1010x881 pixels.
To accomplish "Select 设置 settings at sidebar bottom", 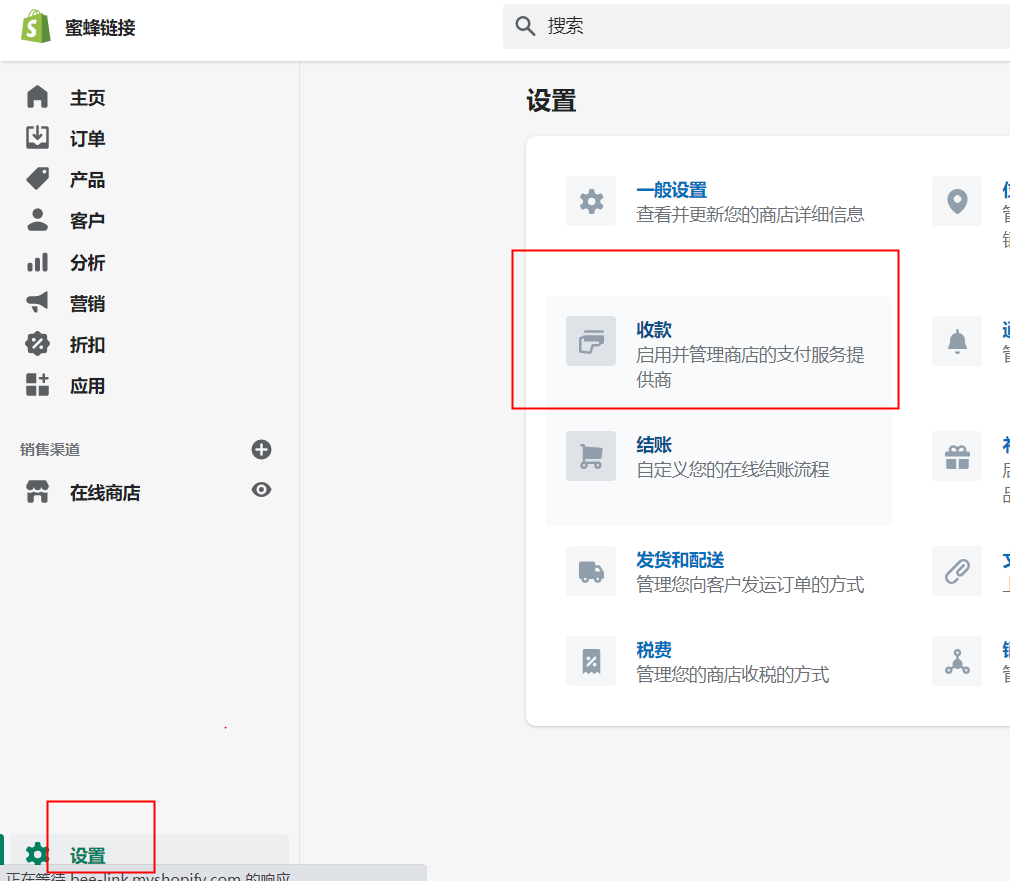I will 88,856.
